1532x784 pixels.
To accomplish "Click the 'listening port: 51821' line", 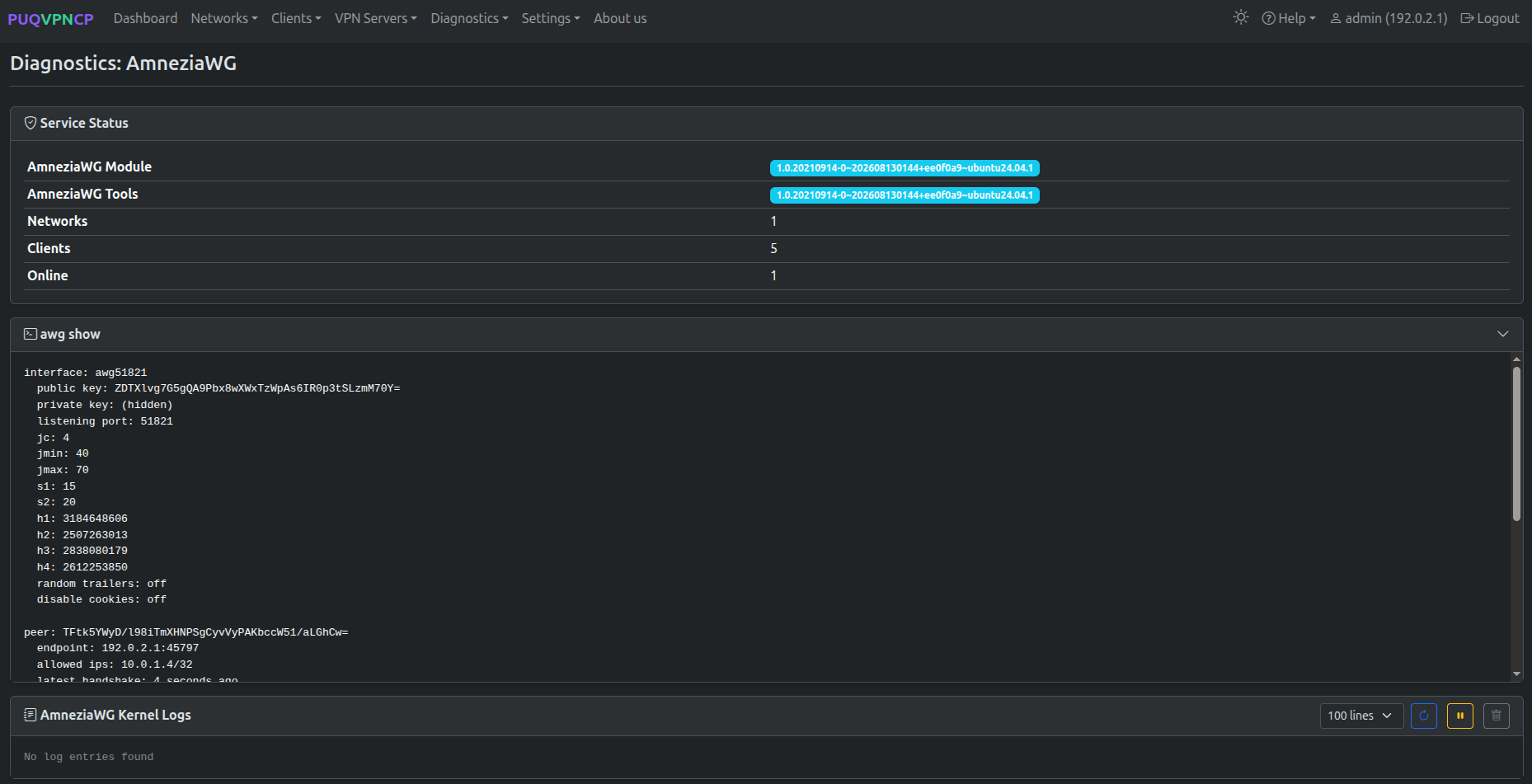I will pyautogui.click(x=105, y=421).
